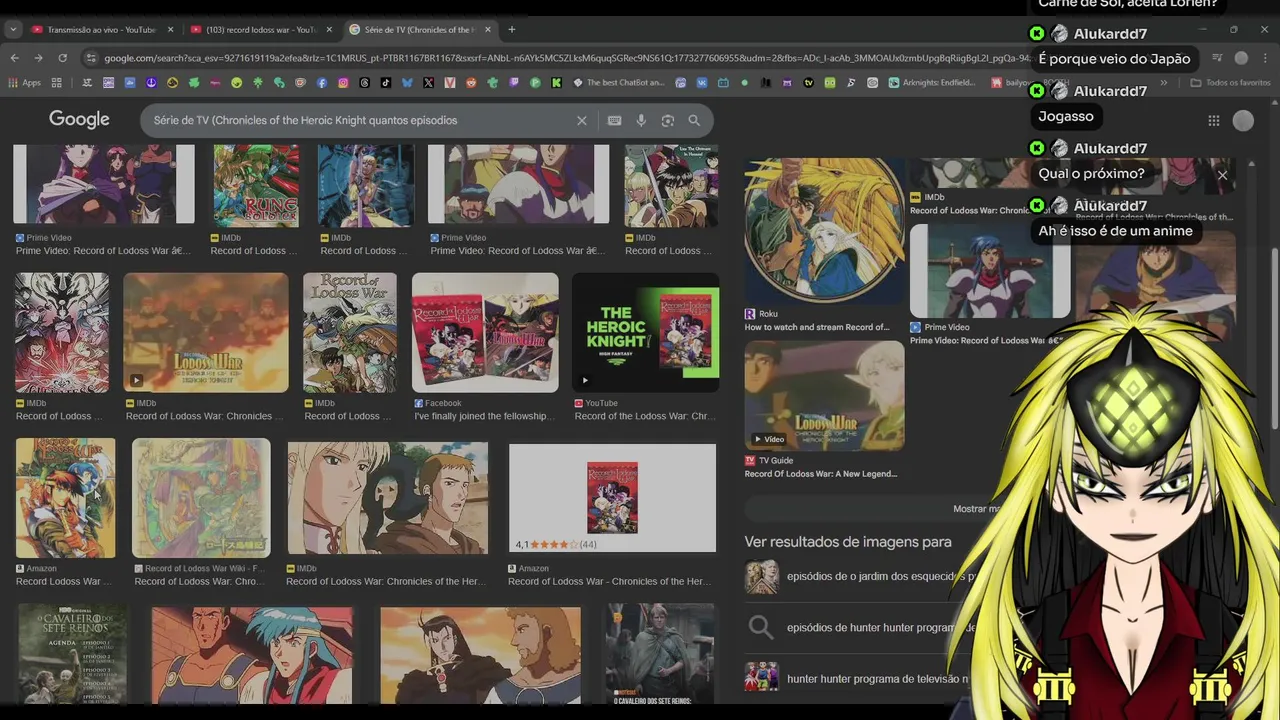Search by image with Google Lens icon
This screenshot has height=720, width=1280.
667,120
